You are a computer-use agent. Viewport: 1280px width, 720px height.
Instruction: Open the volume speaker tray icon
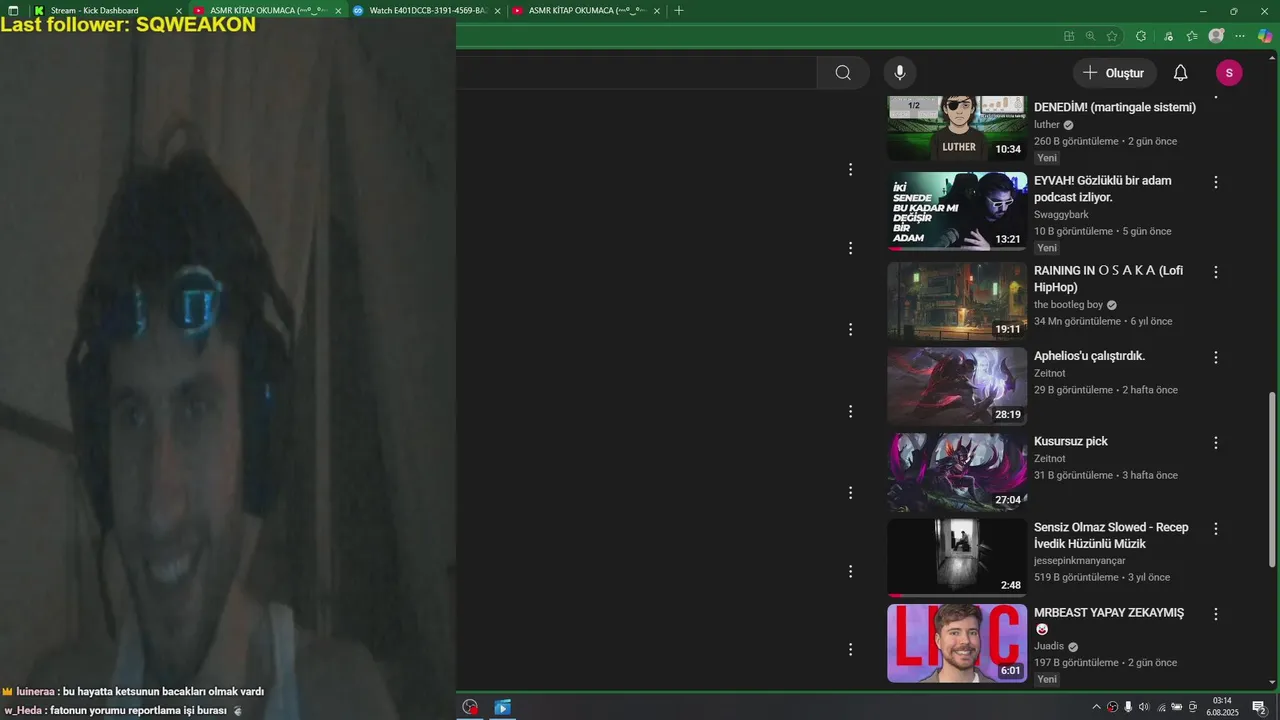[x=1144, y=707]
